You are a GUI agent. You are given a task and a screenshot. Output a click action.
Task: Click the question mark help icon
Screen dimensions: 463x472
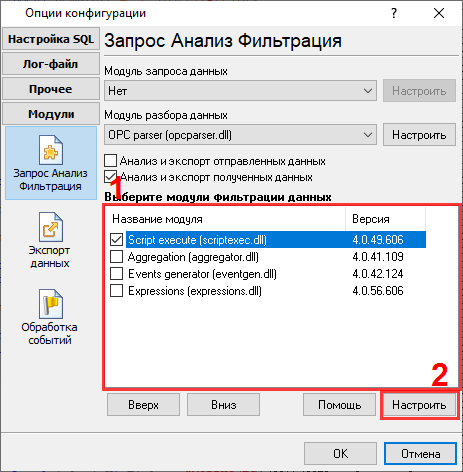point(394,13)
